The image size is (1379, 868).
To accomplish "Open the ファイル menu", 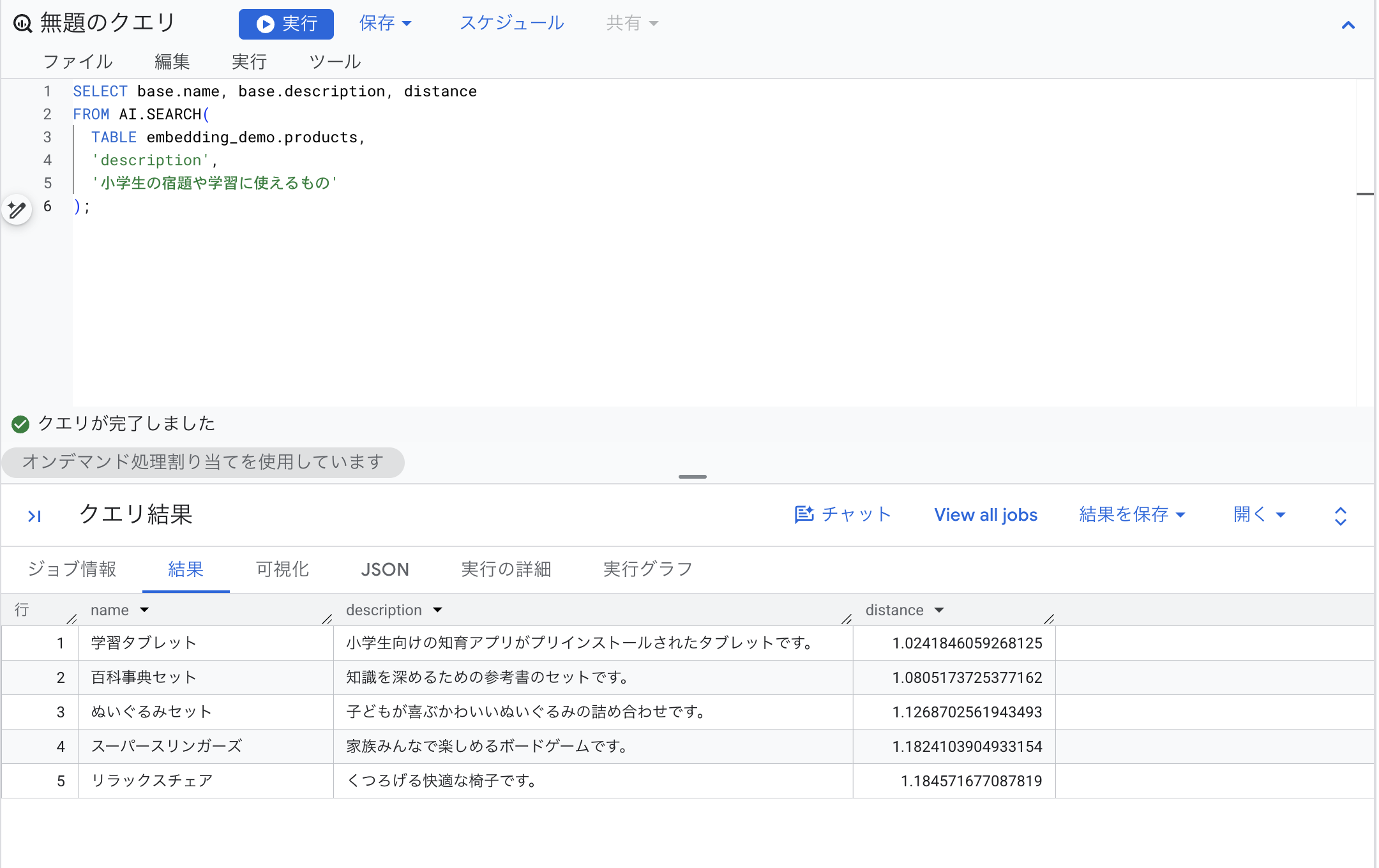I will (78, 62).
